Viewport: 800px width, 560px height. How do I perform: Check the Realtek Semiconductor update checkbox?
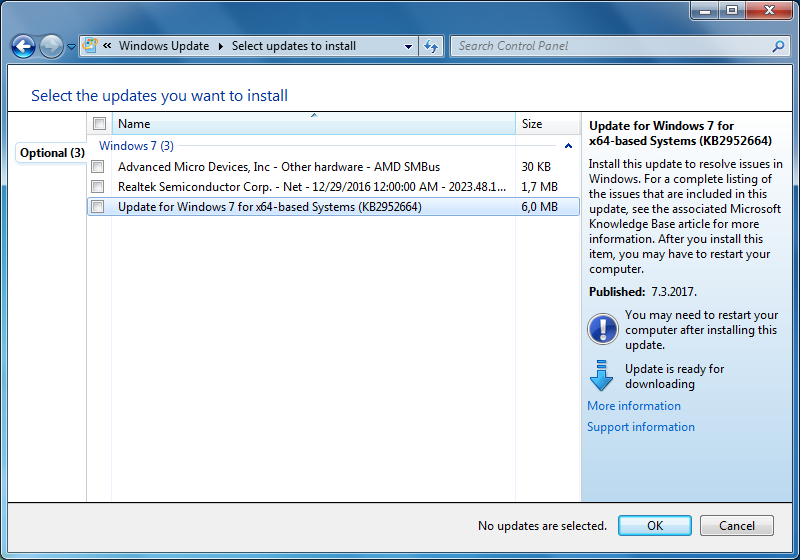[x=97, y=187]
